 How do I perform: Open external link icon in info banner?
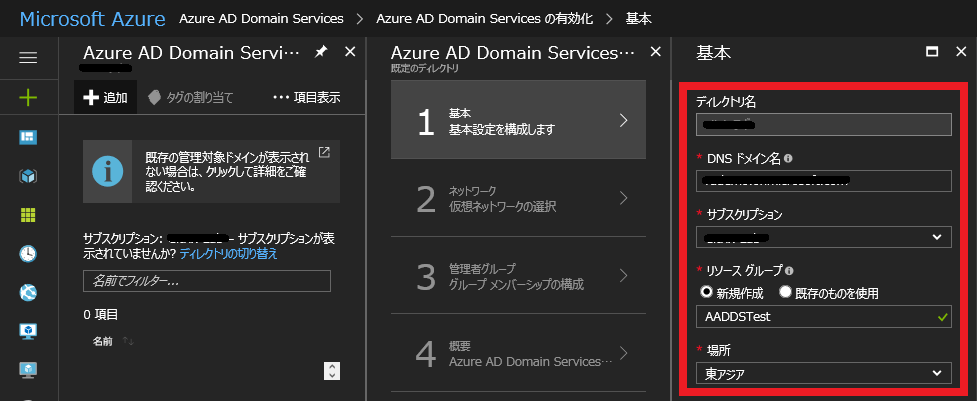(x=324, y=152)
